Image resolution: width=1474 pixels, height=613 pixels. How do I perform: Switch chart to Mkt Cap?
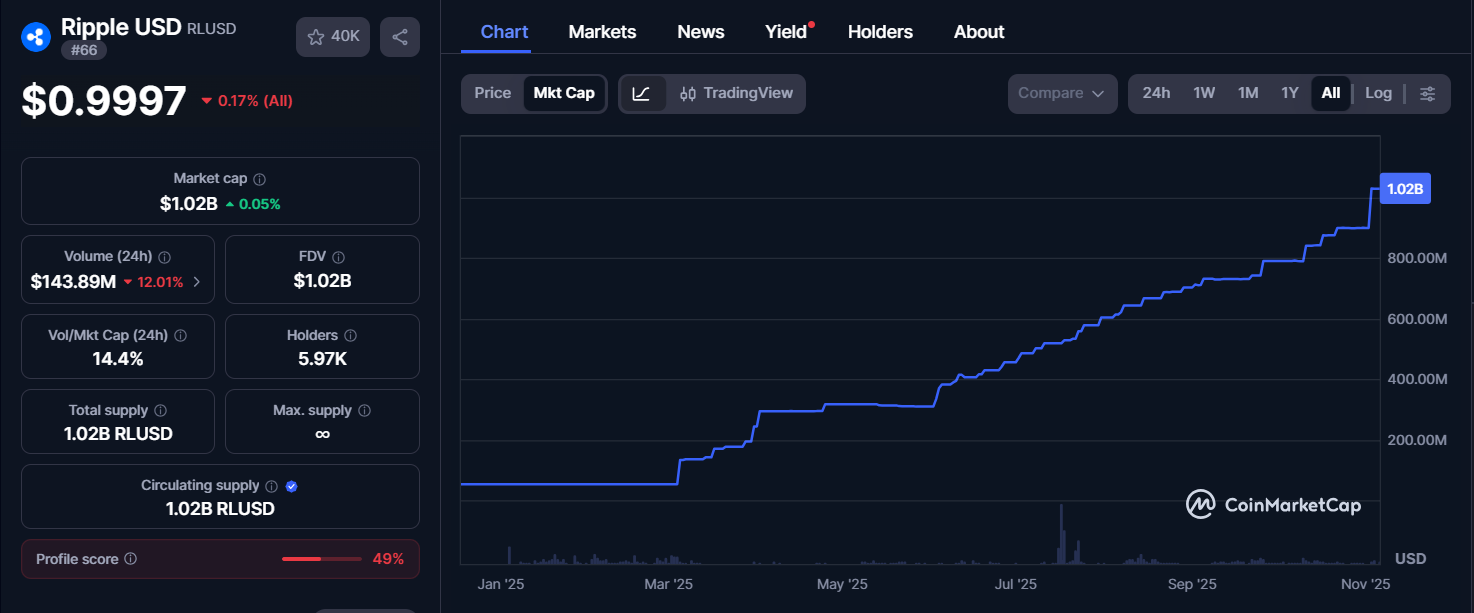pyautogui.click(x=564, y=93)
